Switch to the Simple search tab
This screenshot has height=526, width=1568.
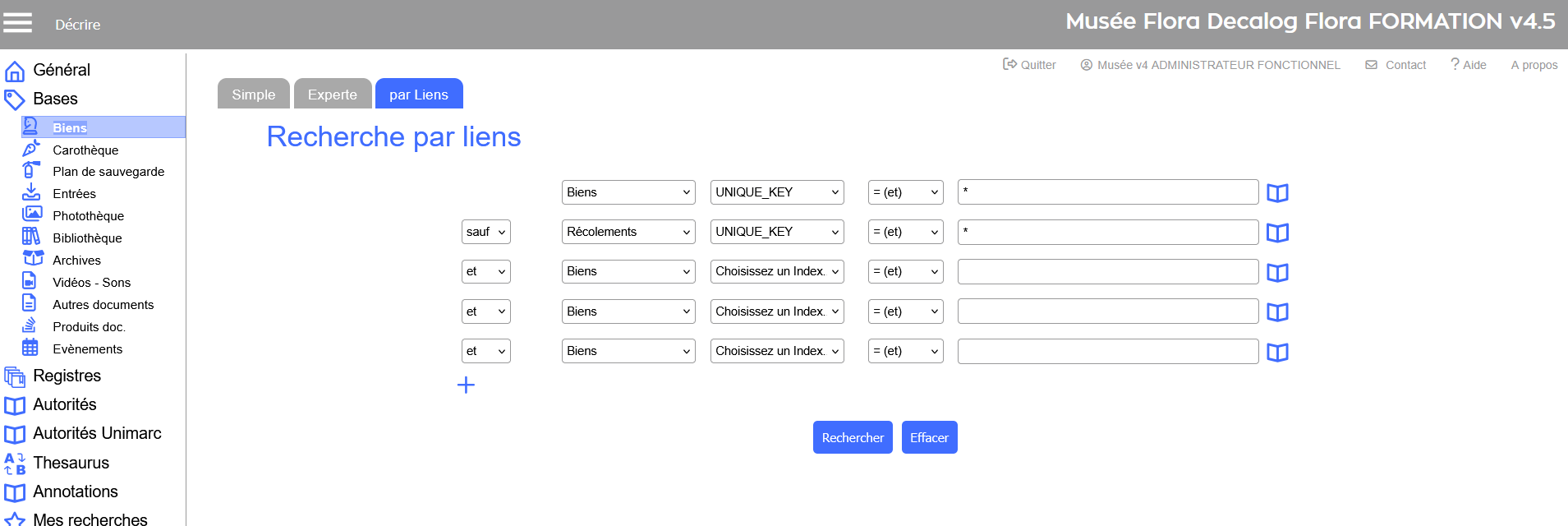pyautogui.click(x=253, y=95)
